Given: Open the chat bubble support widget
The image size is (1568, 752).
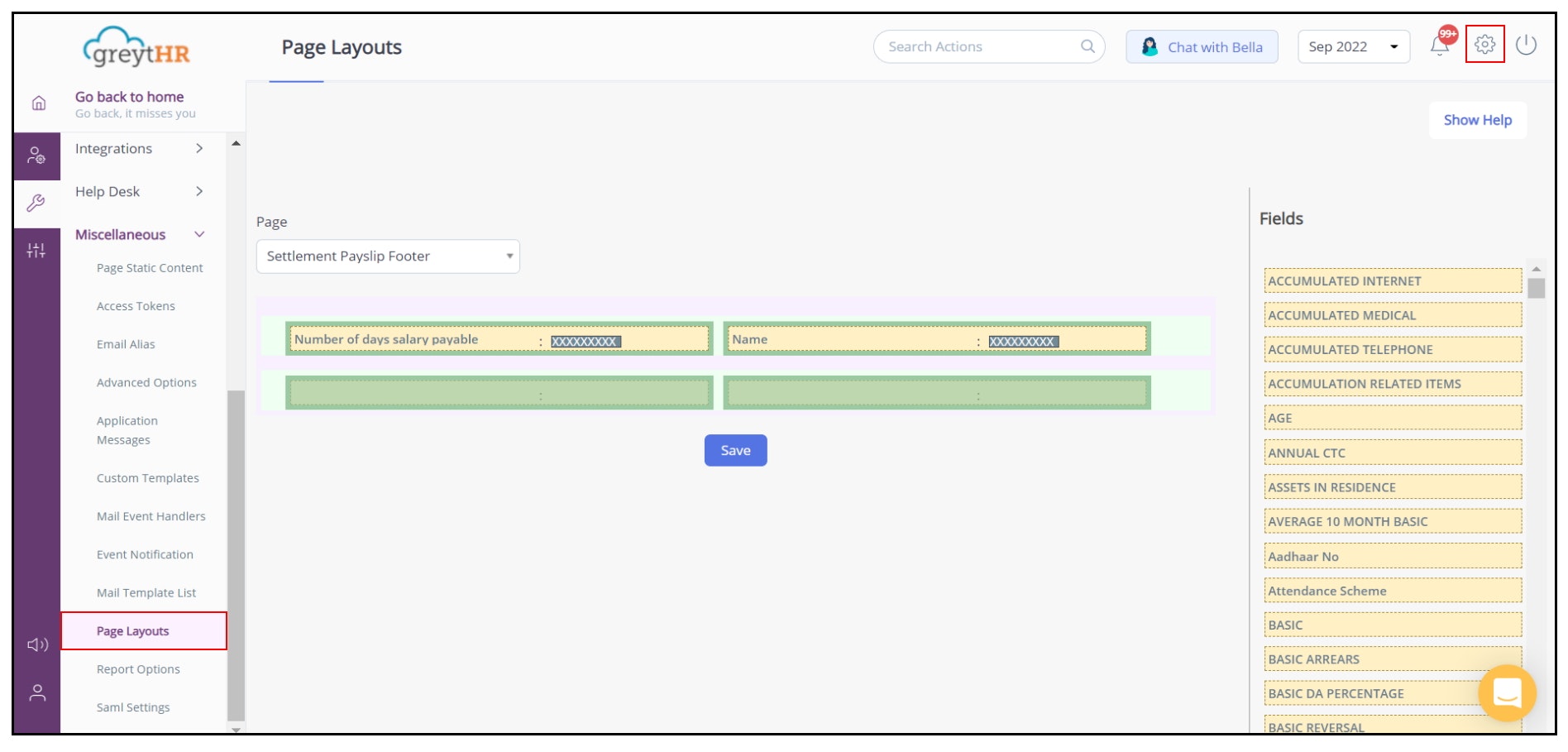Looking at the screenshot, I should (1507, 692).
